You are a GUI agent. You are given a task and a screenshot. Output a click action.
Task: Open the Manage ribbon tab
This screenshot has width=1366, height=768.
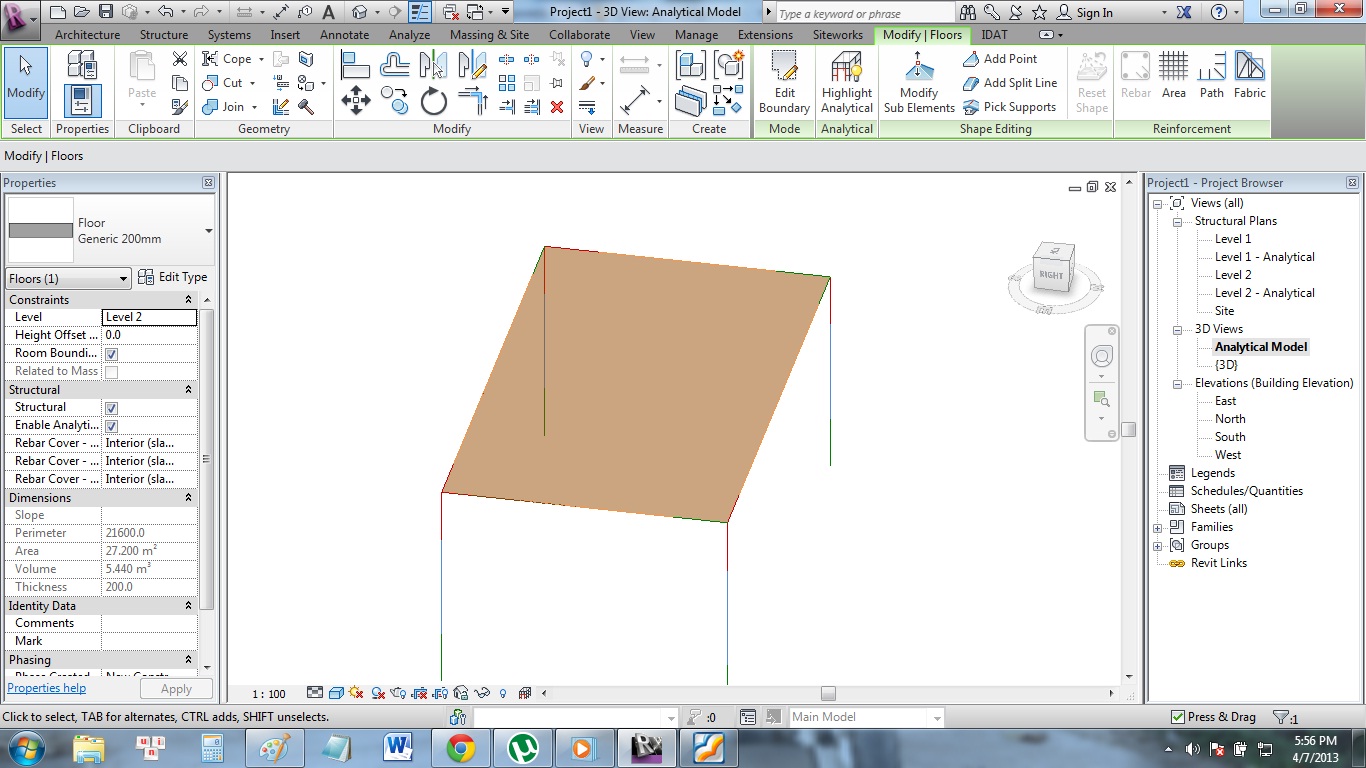pos(696,35)
